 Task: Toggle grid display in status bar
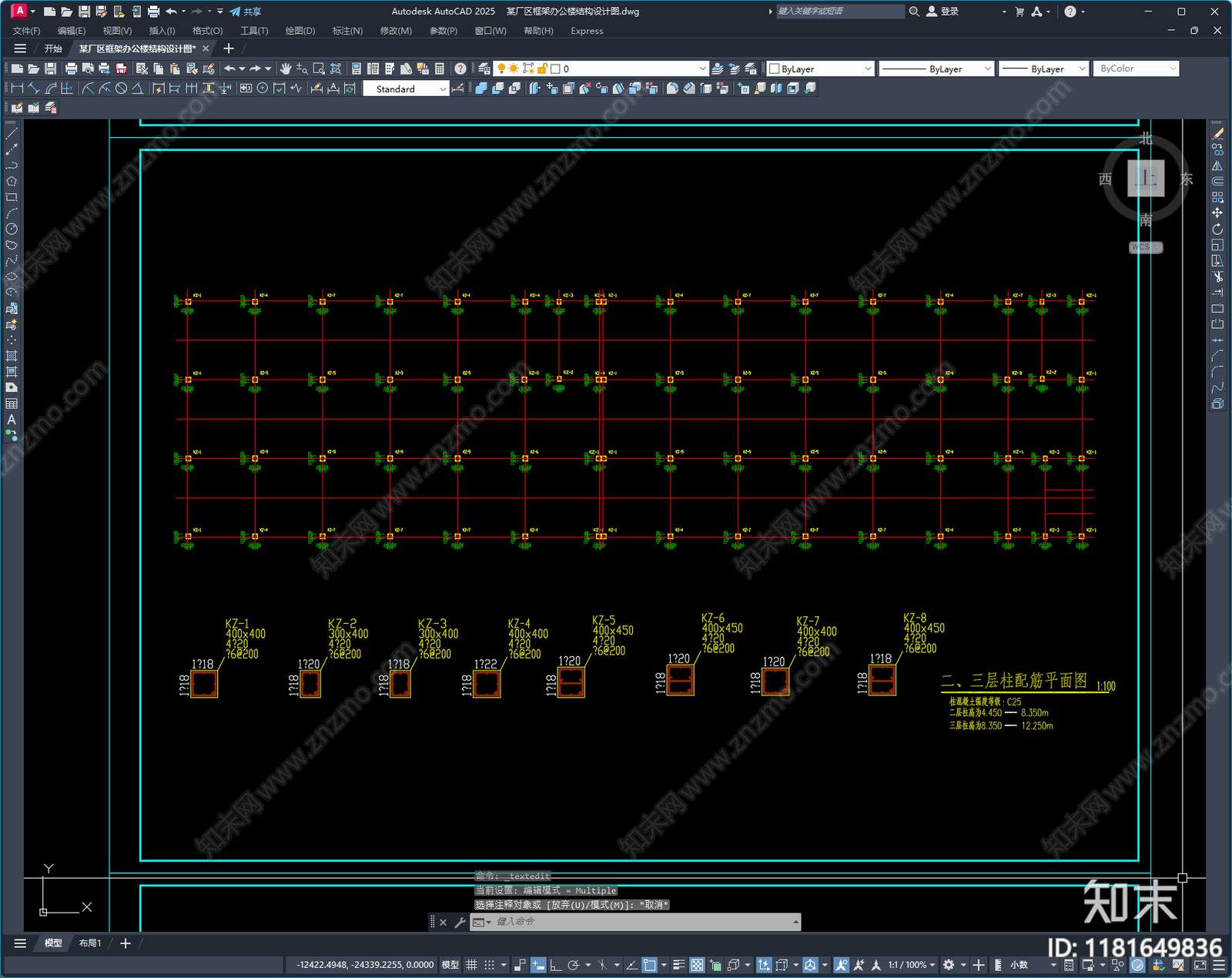pyautogui.click(x=471, y=965)
